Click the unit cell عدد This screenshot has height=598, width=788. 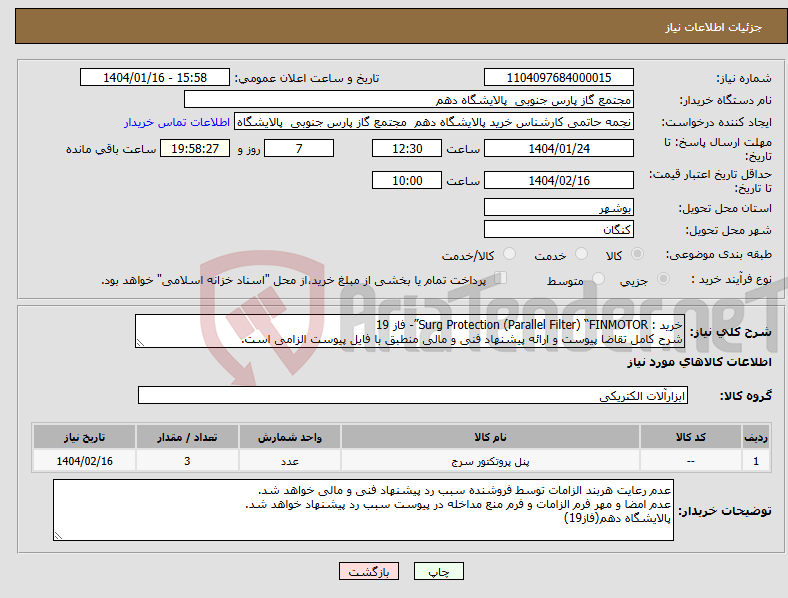point(290,461)
